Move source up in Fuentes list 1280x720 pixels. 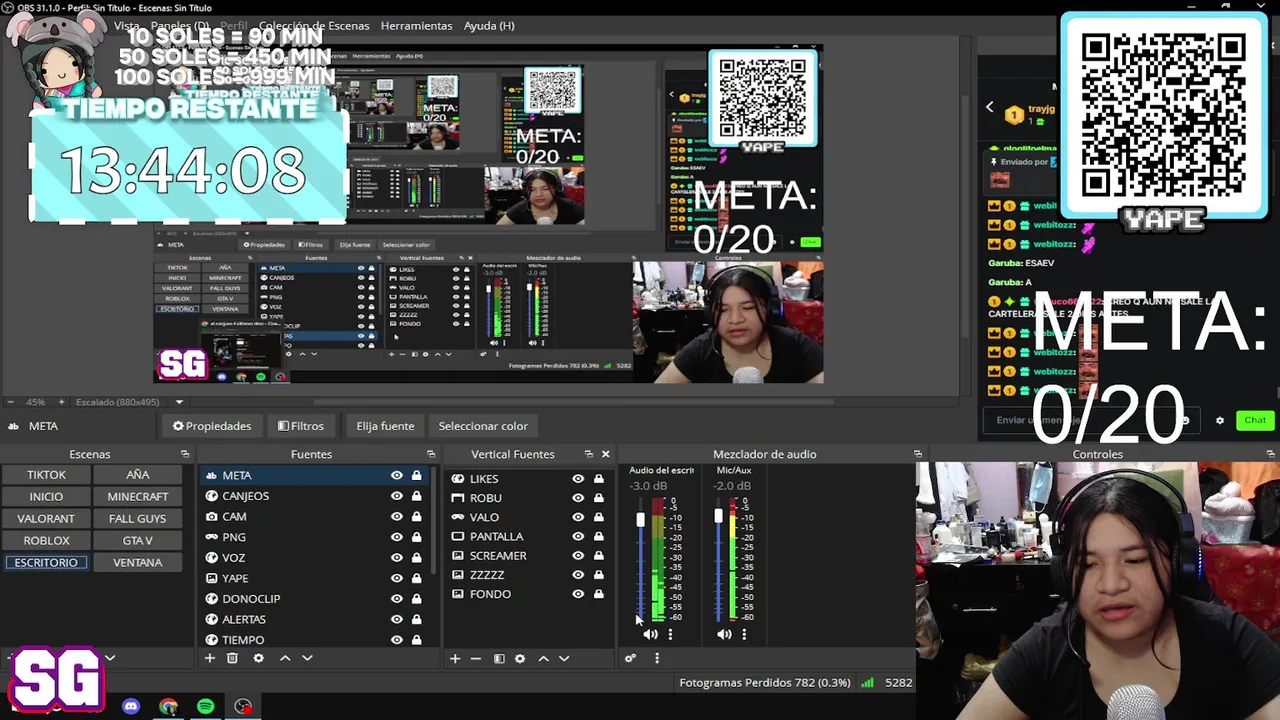pyautogui.click(x=285, y=658)
